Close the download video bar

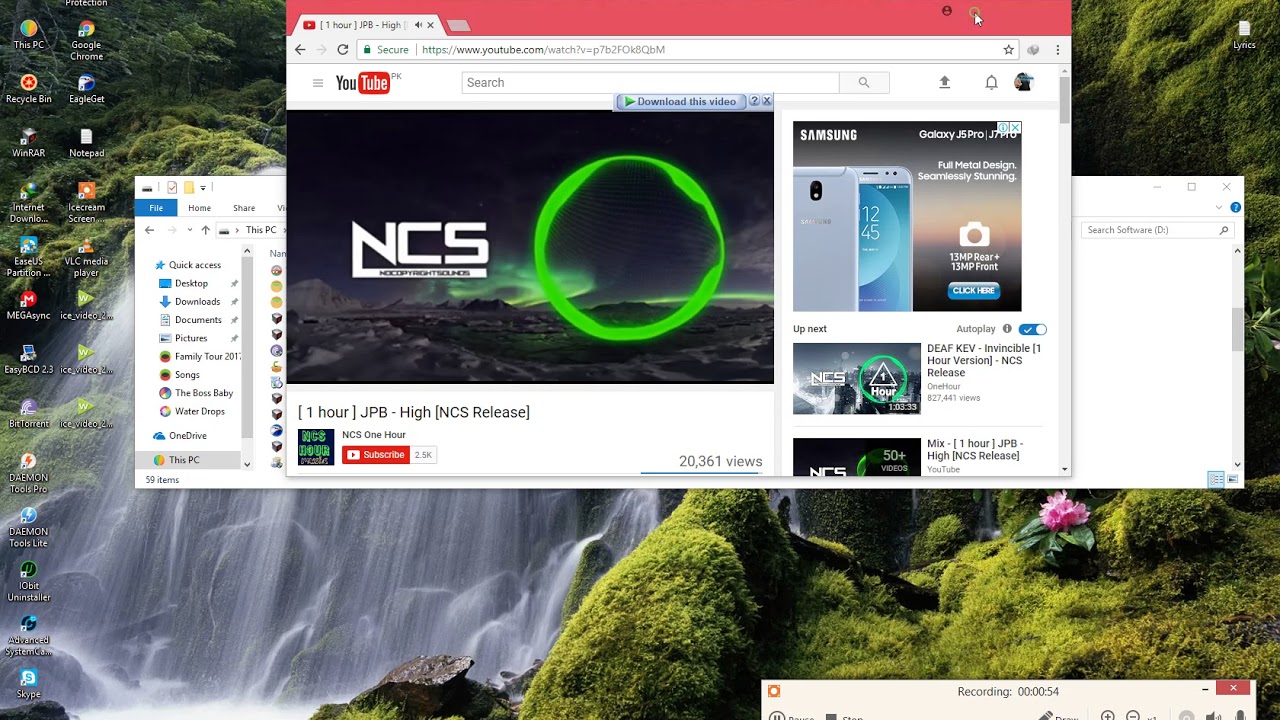coord(767,101)
